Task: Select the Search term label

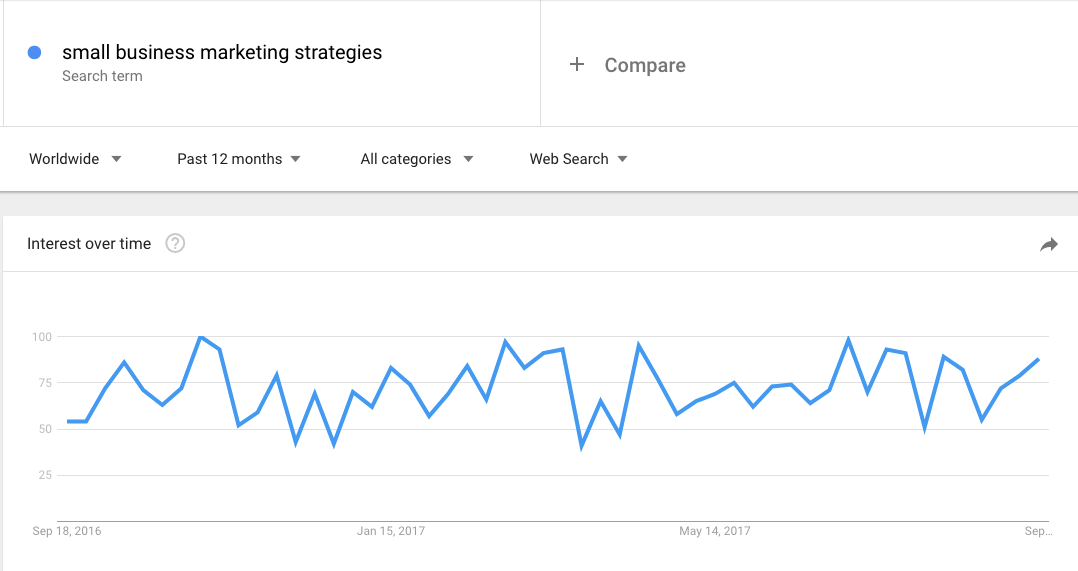Action: tap(102, 76)
